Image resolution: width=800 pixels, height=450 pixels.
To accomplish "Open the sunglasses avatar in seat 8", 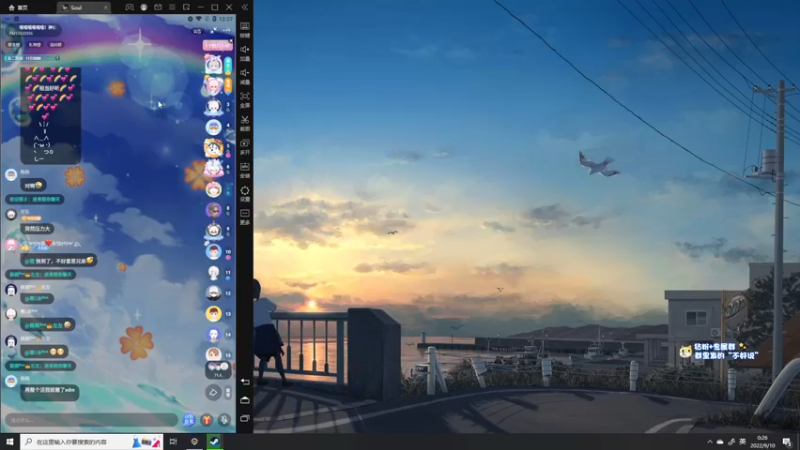I will pos(213,210).
